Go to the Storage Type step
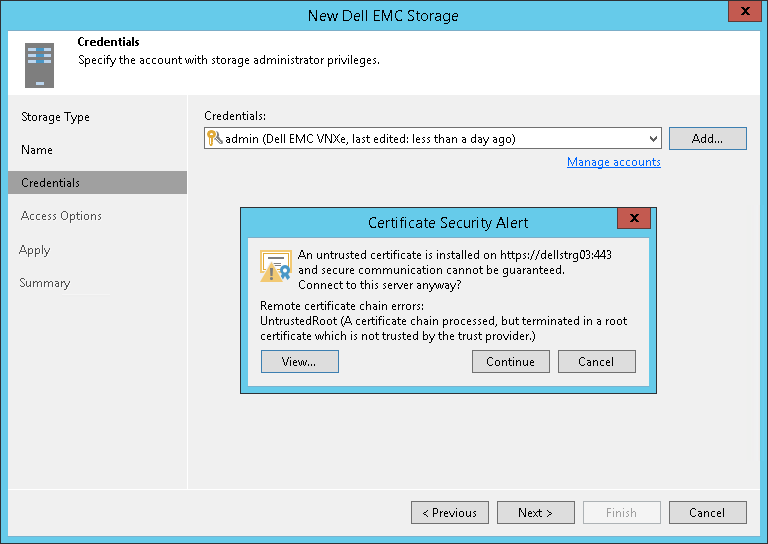Image resolution: width=768 pixels, height=544 pixels. point(56,117)
